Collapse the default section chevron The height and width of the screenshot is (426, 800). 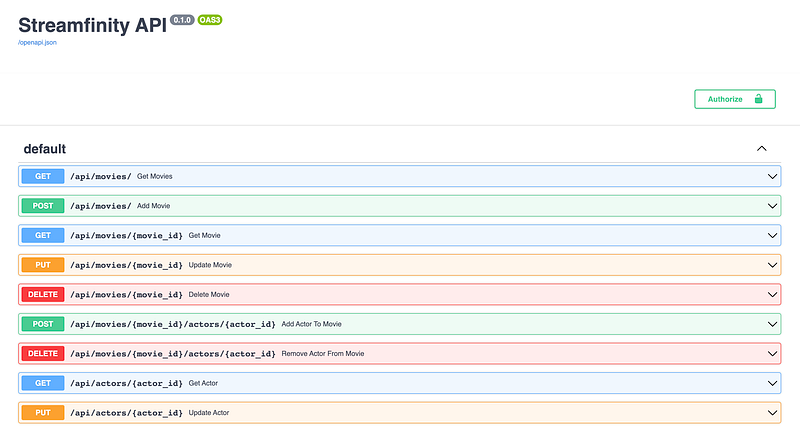point(762,148)
